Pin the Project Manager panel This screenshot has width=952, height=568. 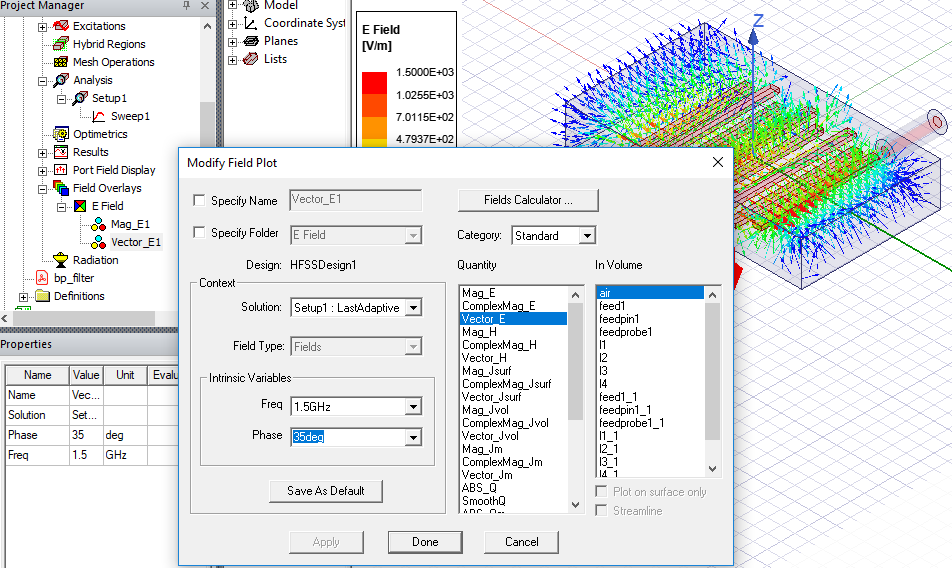pos(186,6)
